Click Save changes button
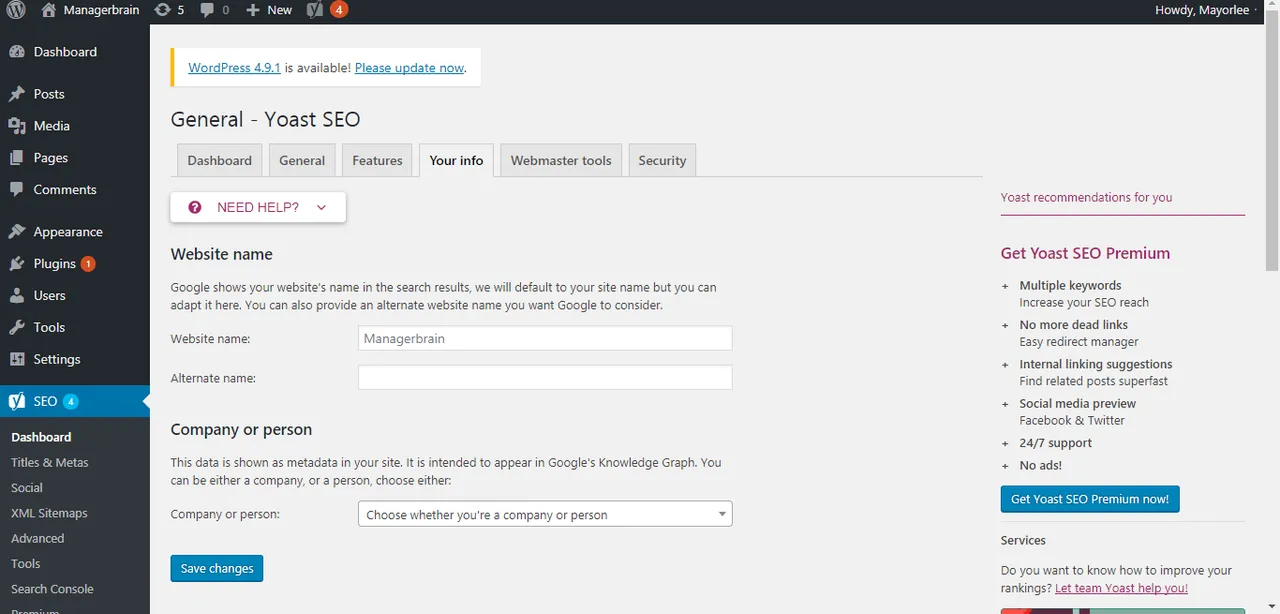Viewport: 1280px width, 614px height. click(217, 568)
